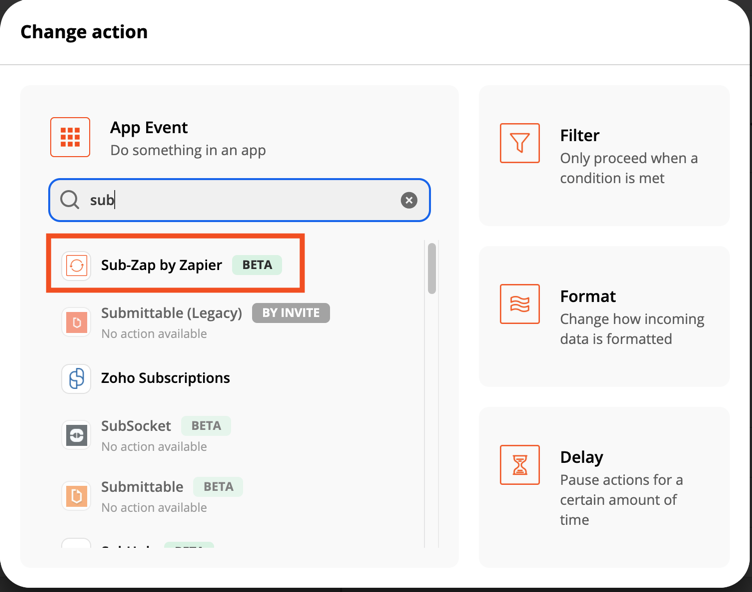Viewport: 752px width, 592px height.
Task: Click the search magnifier icon
Action: [69, 200]
